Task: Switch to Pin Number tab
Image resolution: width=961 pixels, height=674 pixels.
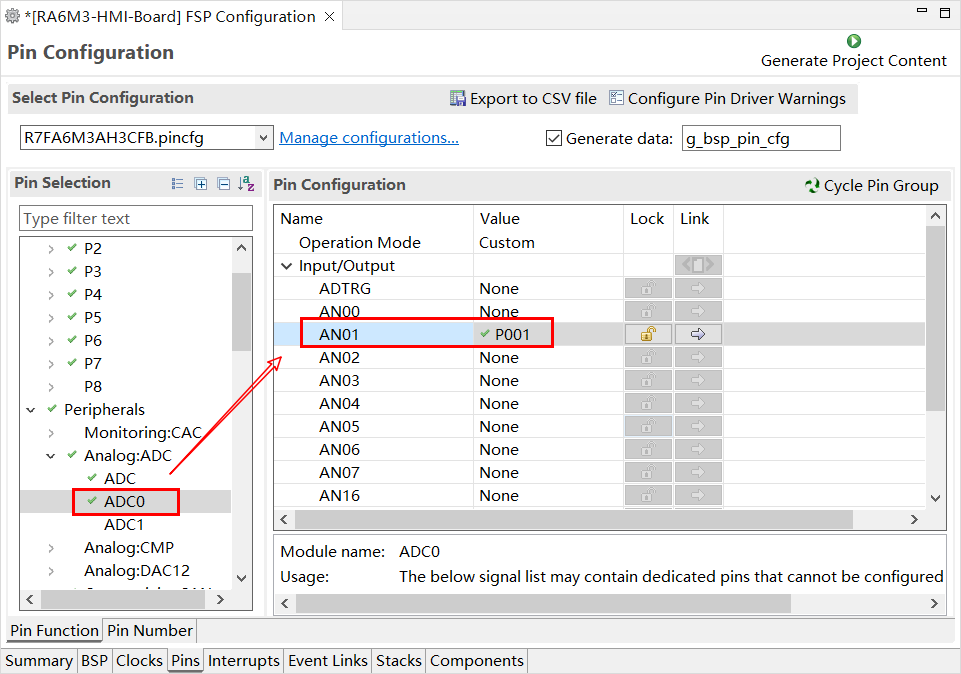Action: (150, 630)
